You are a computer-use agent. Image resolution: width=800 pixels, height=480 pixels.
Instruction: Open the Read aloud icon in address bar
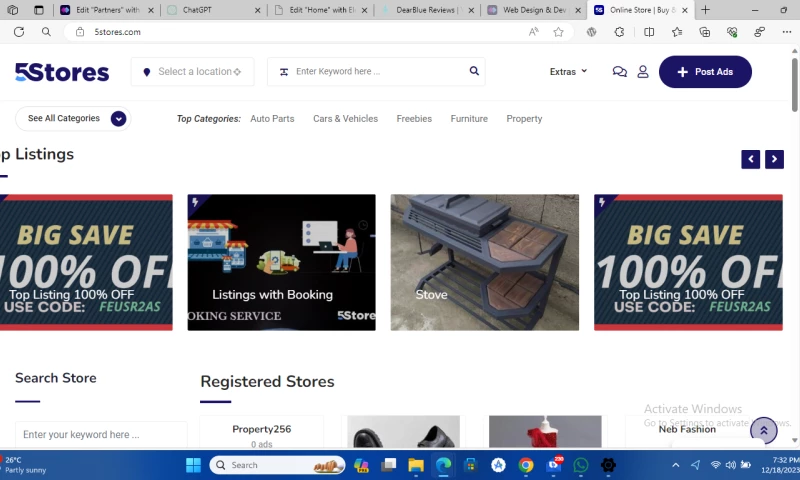534,32
